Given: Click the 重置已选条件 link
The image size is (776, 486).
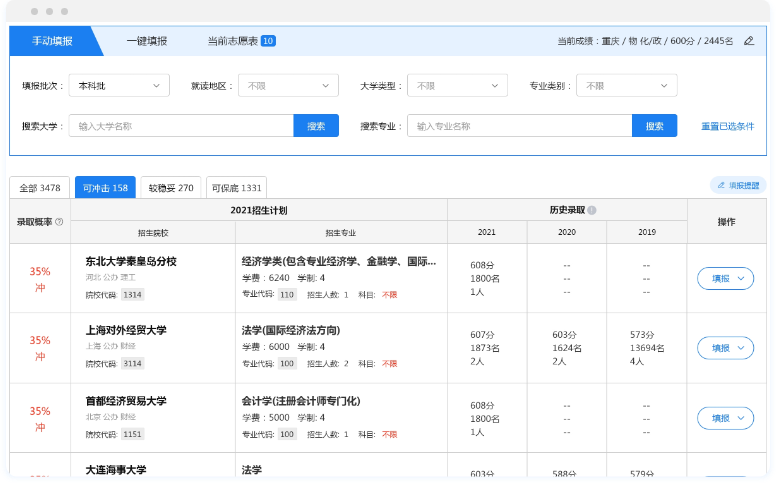Looking at the screenshot, I should click(728, 126).
